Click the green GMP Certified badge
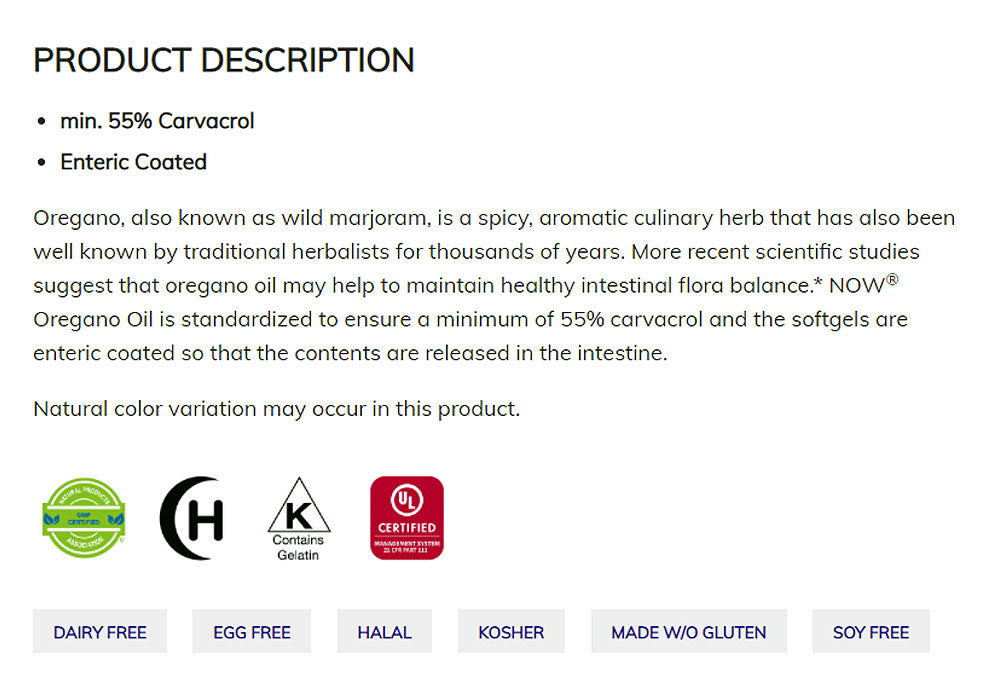1000x683 pixels. tap(84, 517)
